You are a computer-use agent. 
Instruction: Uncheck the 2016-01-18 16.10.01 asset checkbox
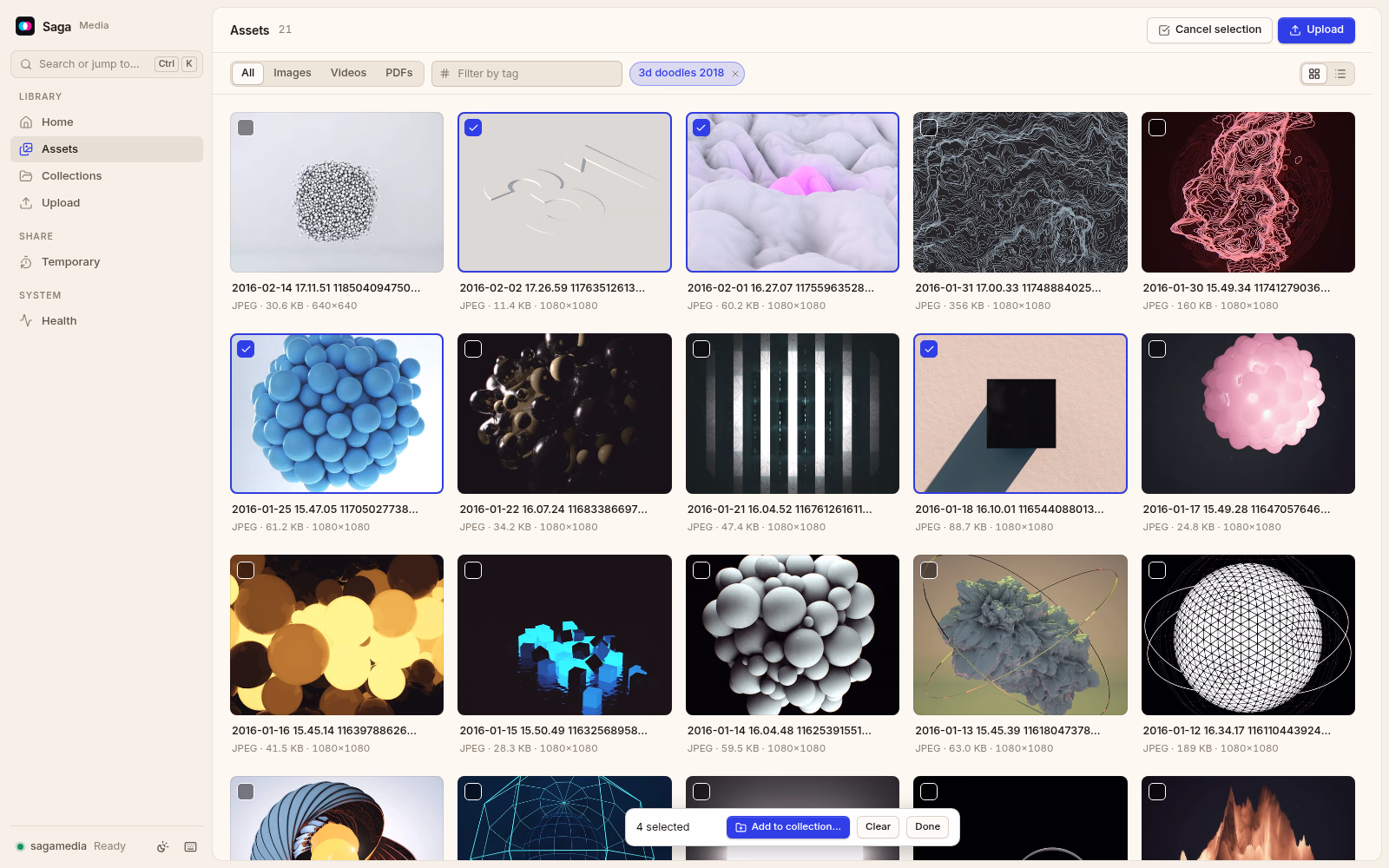tap(929, 349)
